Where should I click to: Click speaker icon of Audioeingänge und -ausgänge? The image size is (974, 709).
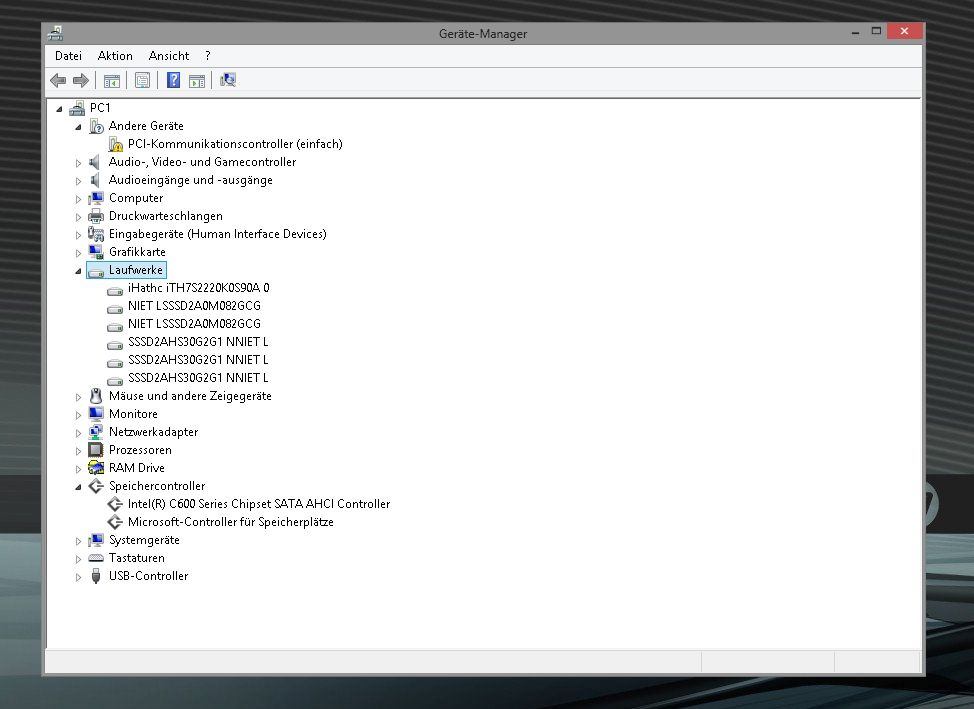click(96, 180)
